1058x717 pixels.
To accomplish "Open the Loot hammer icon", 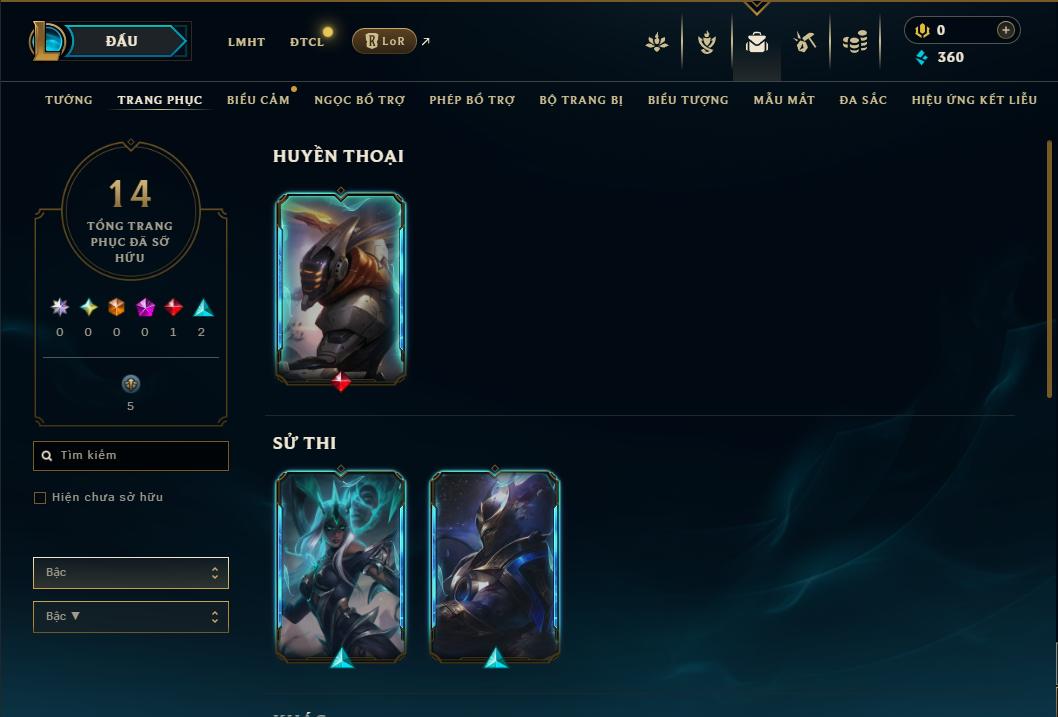I will click(804, 42).
